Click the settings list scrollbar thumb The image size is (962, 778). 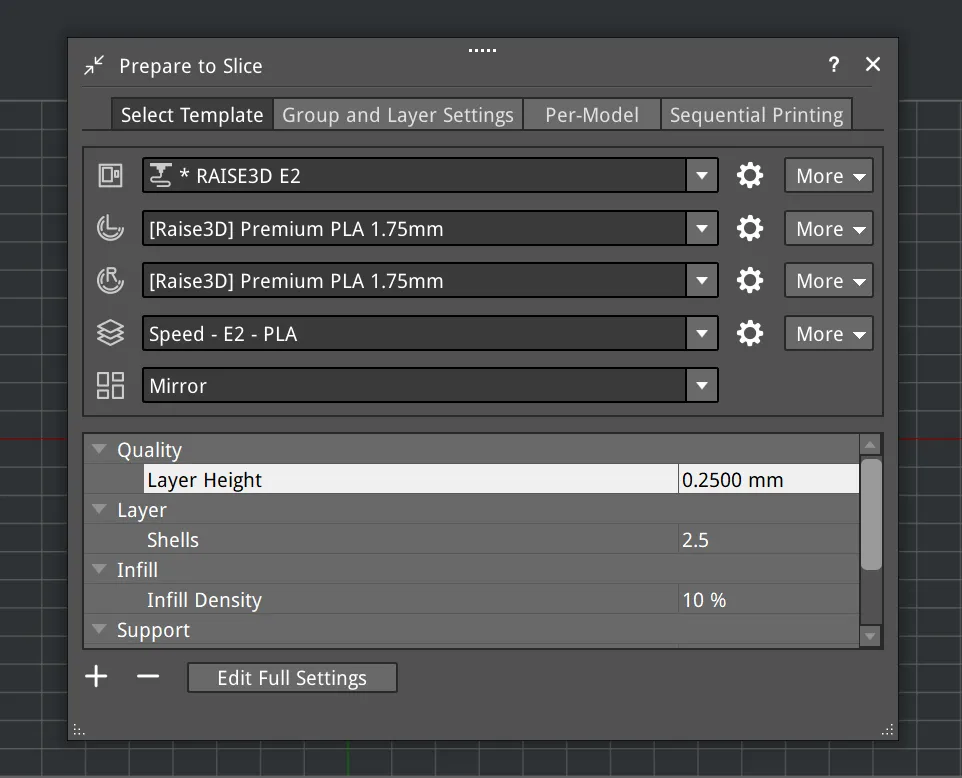tap(871, 514)
